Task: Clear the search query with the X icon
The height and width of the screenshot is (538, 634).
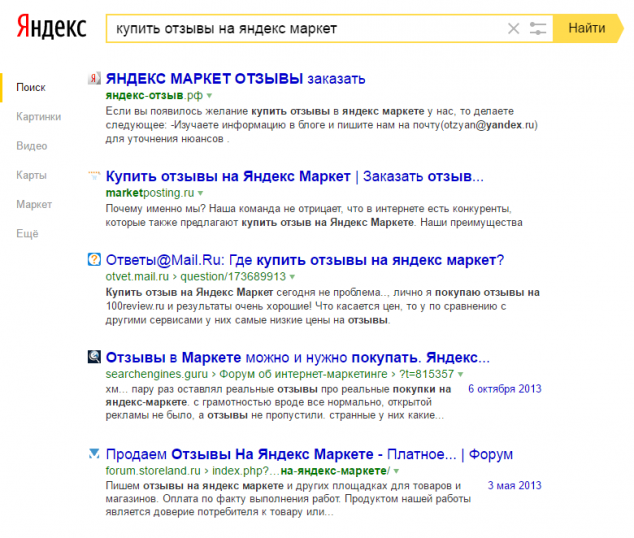Action: coord(514,29)
